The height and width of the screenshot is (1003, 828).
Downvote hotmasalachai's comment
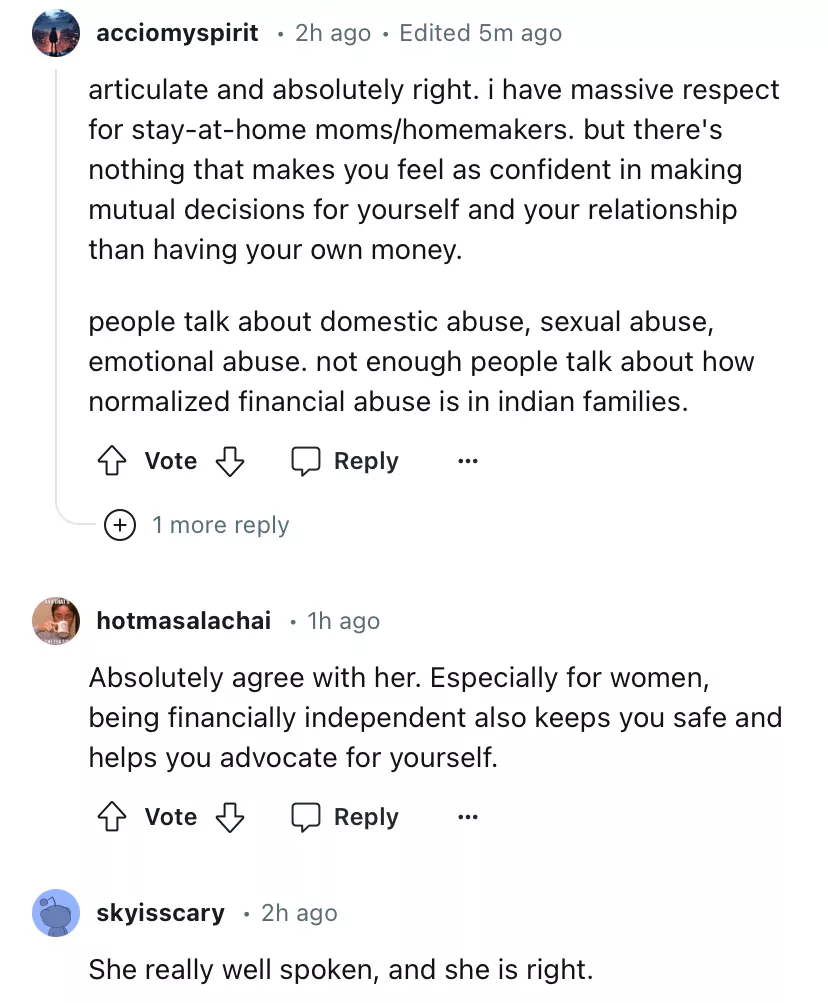231,817
